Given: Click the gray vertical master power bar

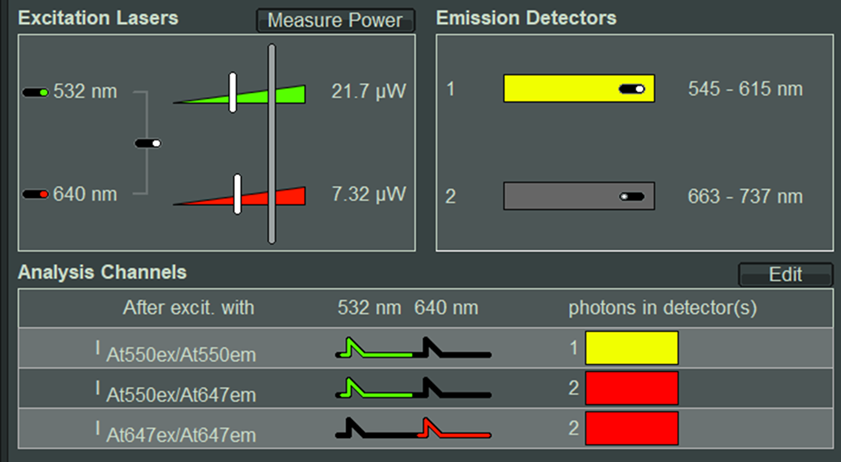Looking at the screenshot, I should [270, 143].
